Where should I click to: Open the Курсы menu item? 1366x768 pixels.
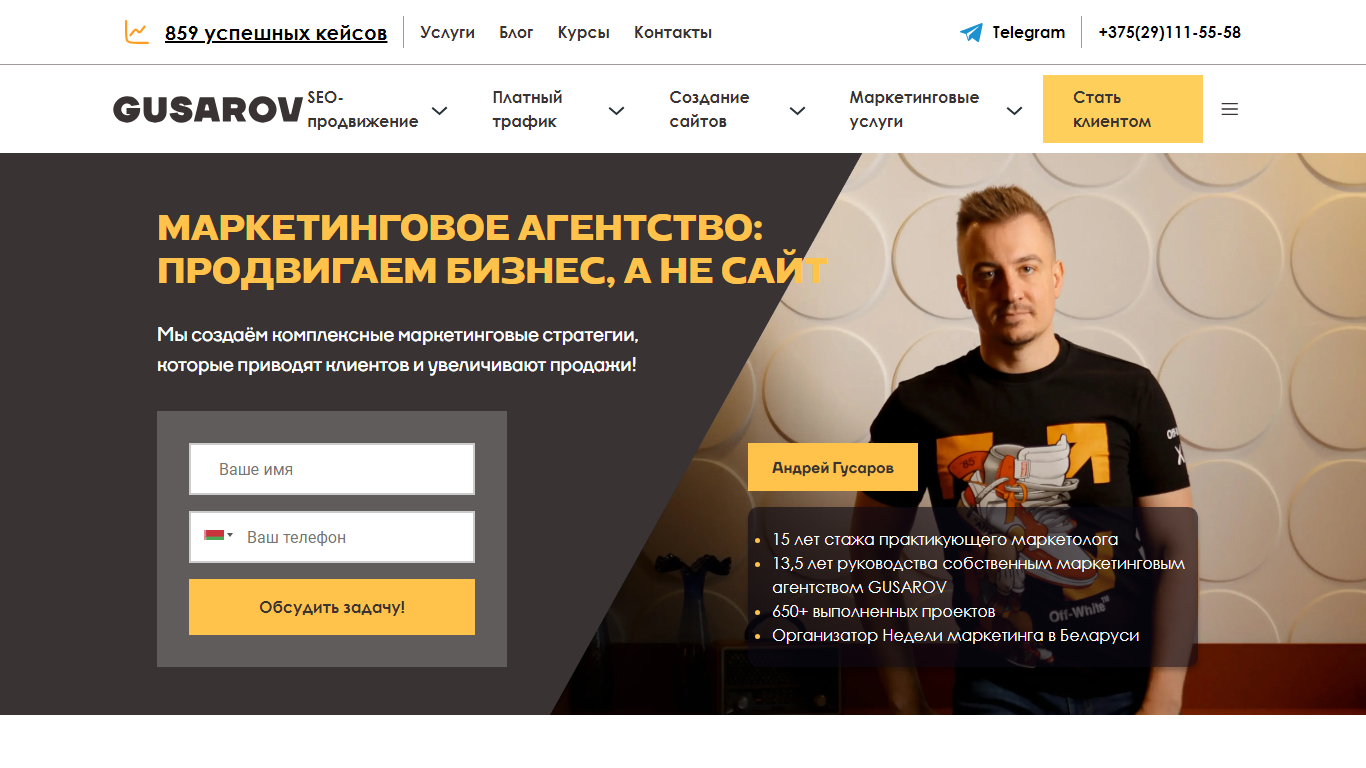coord(584,32)
